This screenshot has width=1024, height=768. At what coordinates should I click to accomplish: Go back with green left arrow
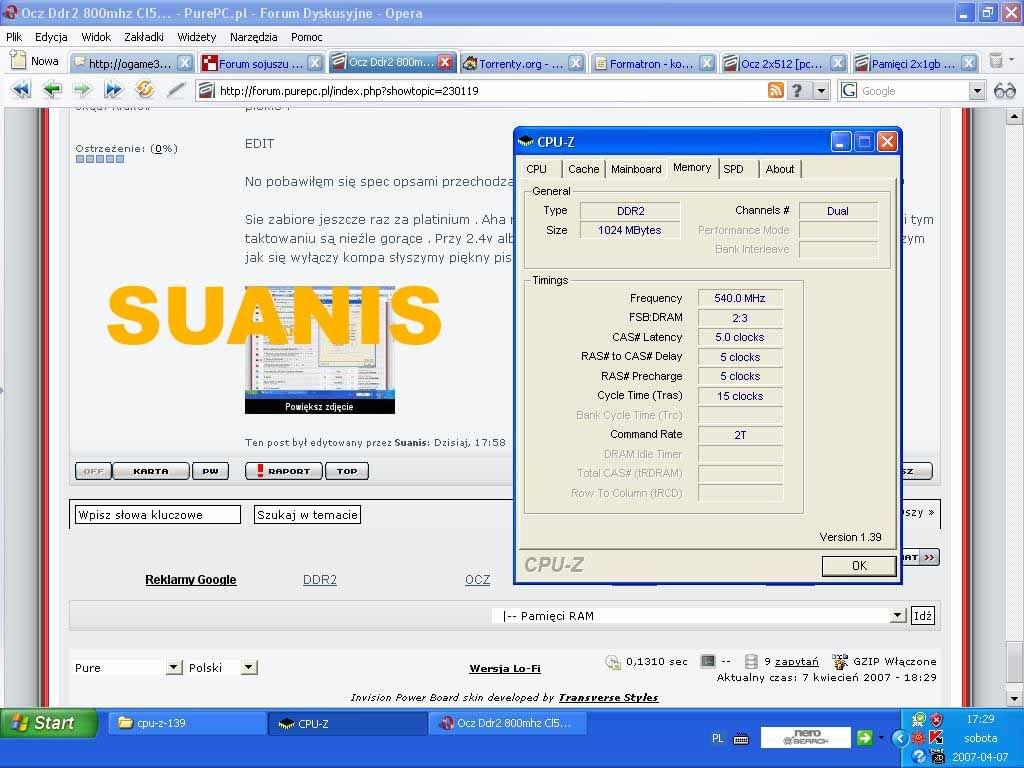[52, 89]
